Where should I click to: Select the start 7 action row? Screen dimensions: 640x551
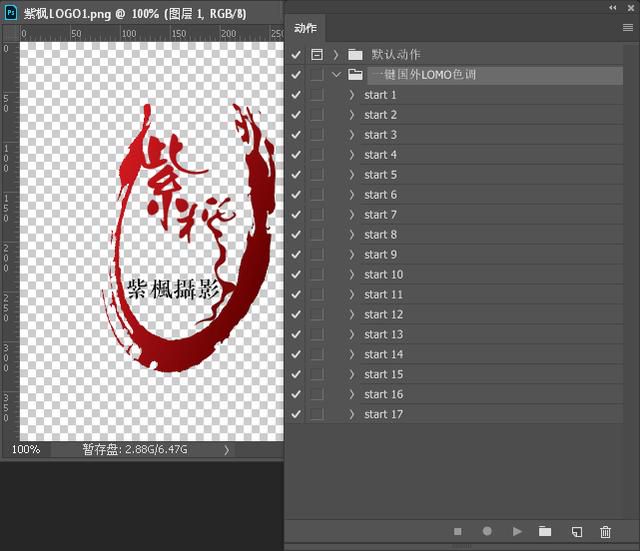pyautogui.click(x=491, y=215)
